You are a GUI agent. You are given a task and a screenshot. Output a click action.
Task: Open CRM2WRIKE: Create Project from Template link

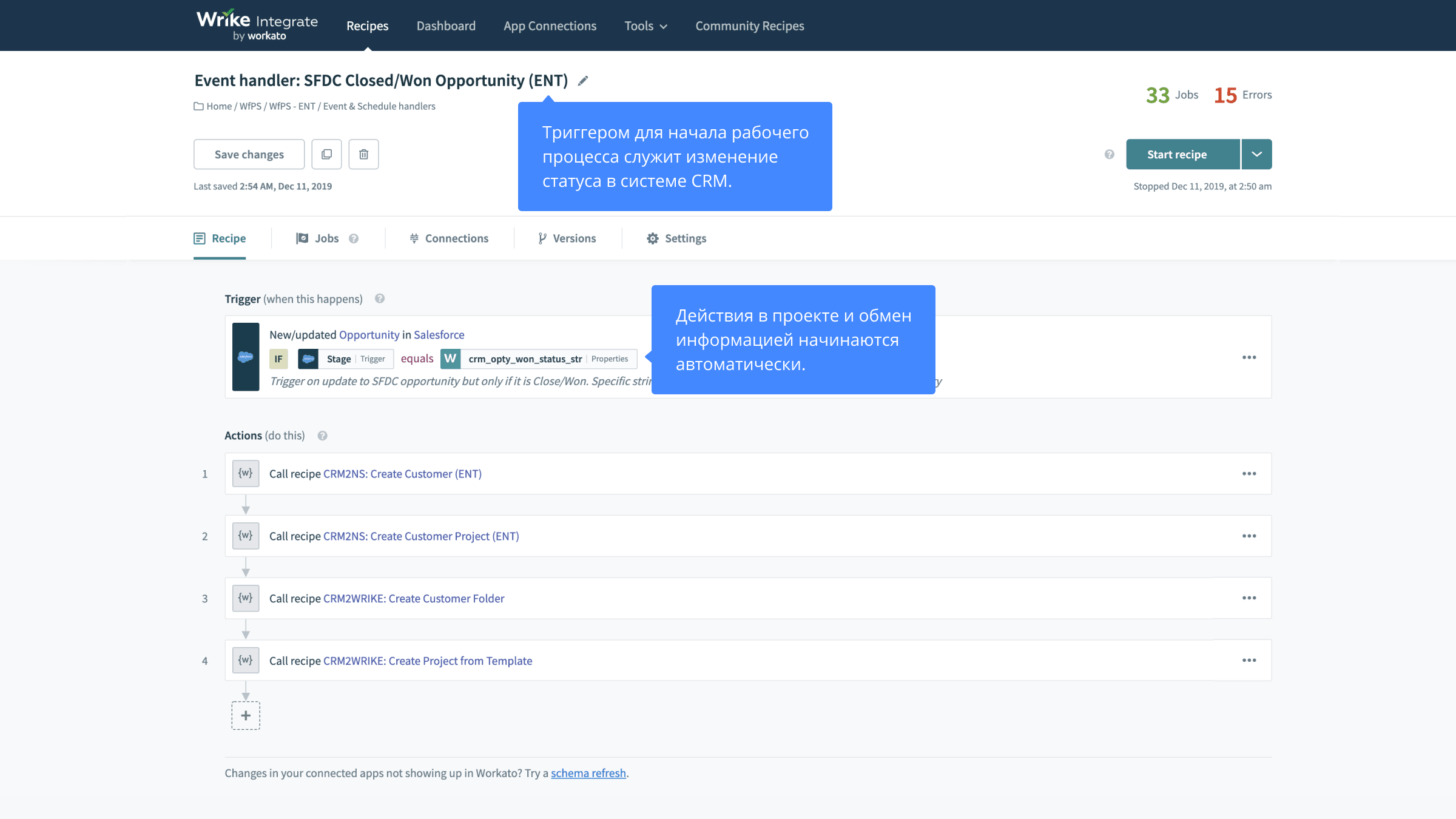tap(428, 661)
